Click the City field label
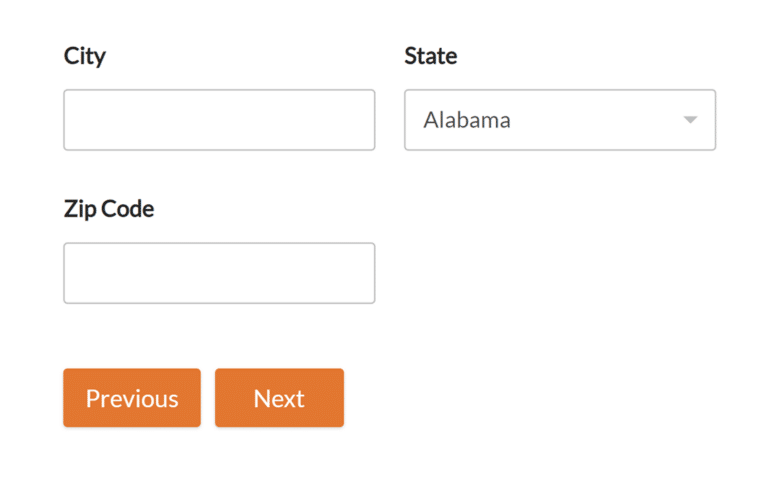The width and height of the screenshot is (768, 487). click(84, 56)
